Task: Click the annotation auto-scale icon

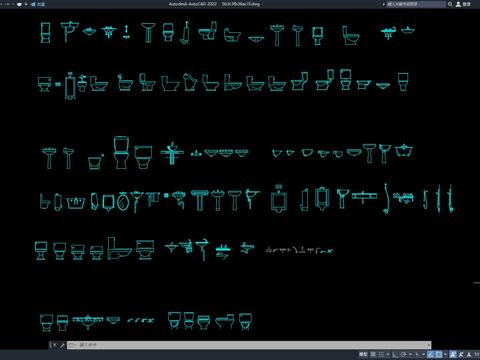Action: pos(461,354)
